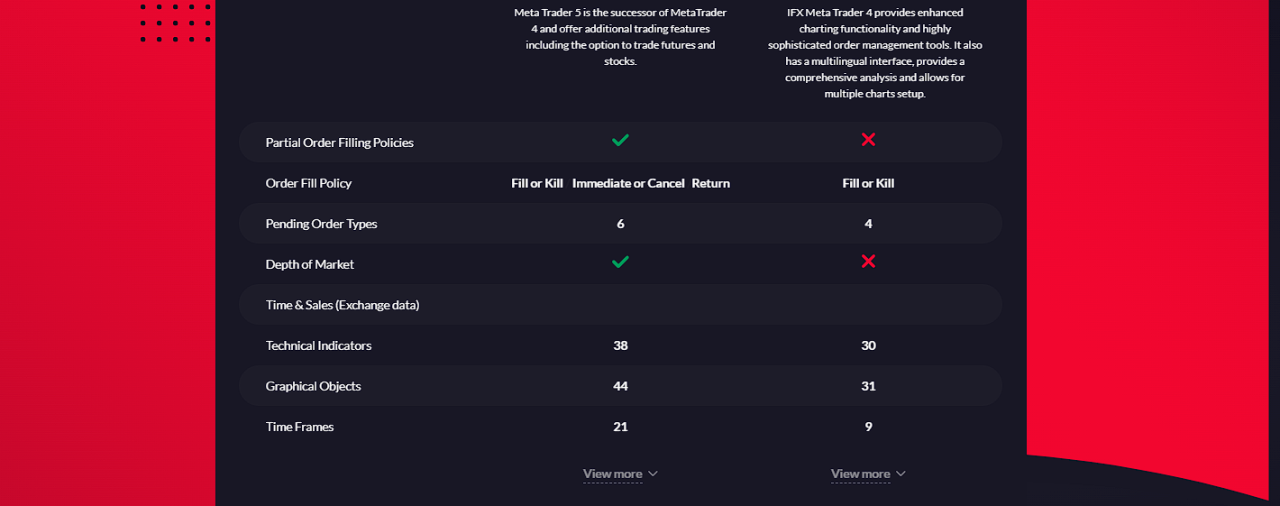The width and height of the screenshot is (1280, 506).
Task: Open View more link under MetaTrader 4
Action: [860, 474]
